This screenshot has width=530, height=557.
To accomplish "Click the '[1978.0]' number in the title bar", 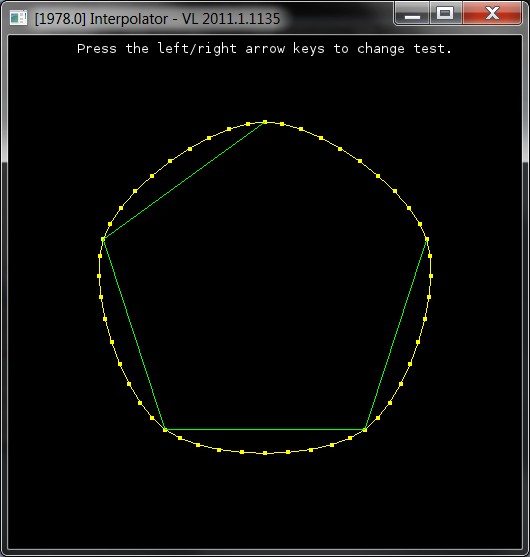I will (x=60, y=19).
